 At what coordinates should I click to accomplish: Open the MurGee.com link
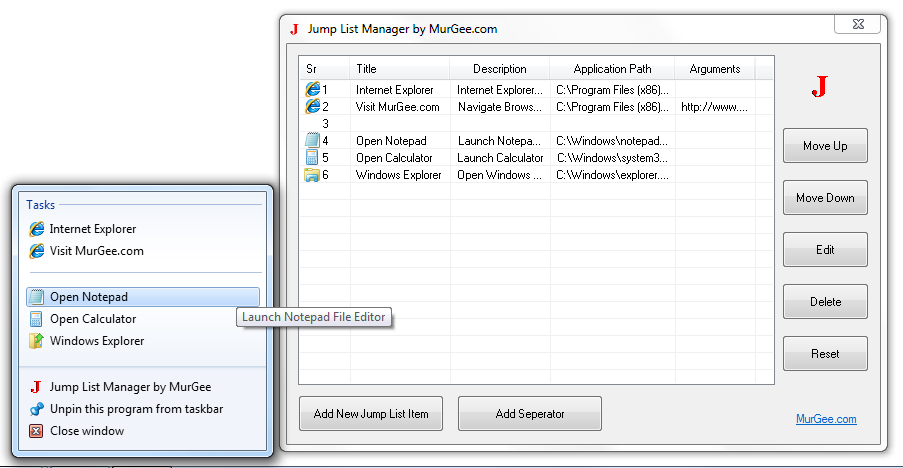pos(826,419)
